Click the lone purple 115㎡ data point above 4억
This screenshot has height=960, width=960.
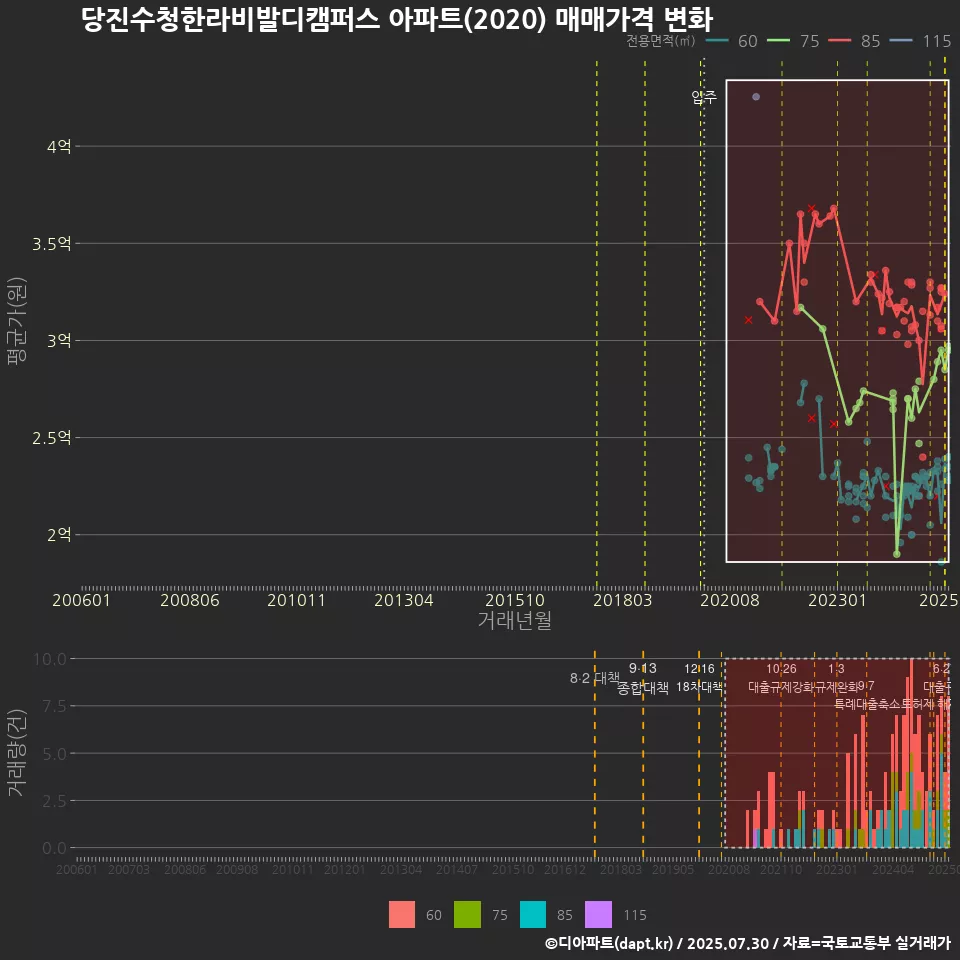click(x=756, y=97)
